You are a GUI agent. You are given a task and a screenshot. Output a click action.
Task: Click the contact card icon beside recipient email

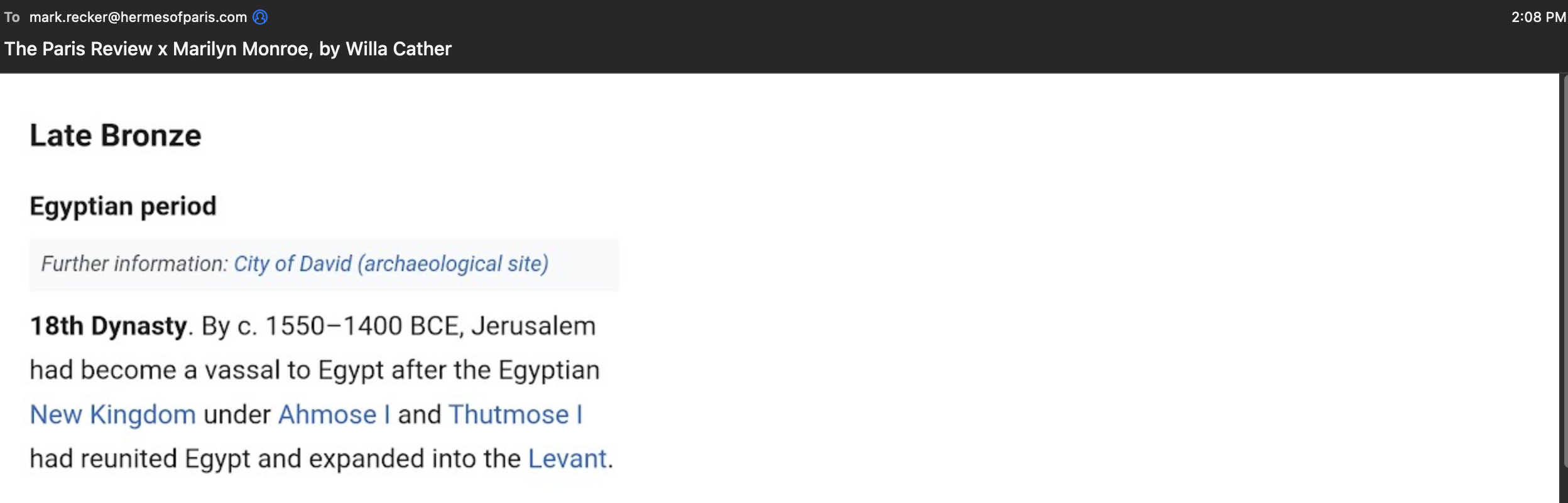[x=260, y=17]
